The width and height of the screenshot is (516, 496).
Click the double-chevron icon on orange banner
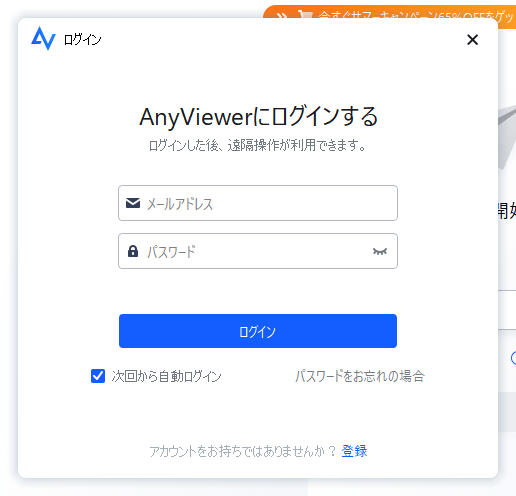pyautogui.click(x=282, y=16)
